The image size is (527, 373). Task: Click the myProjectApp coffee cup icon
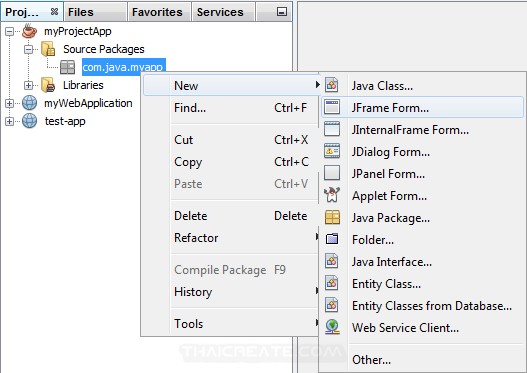click(x=29, y=31)
